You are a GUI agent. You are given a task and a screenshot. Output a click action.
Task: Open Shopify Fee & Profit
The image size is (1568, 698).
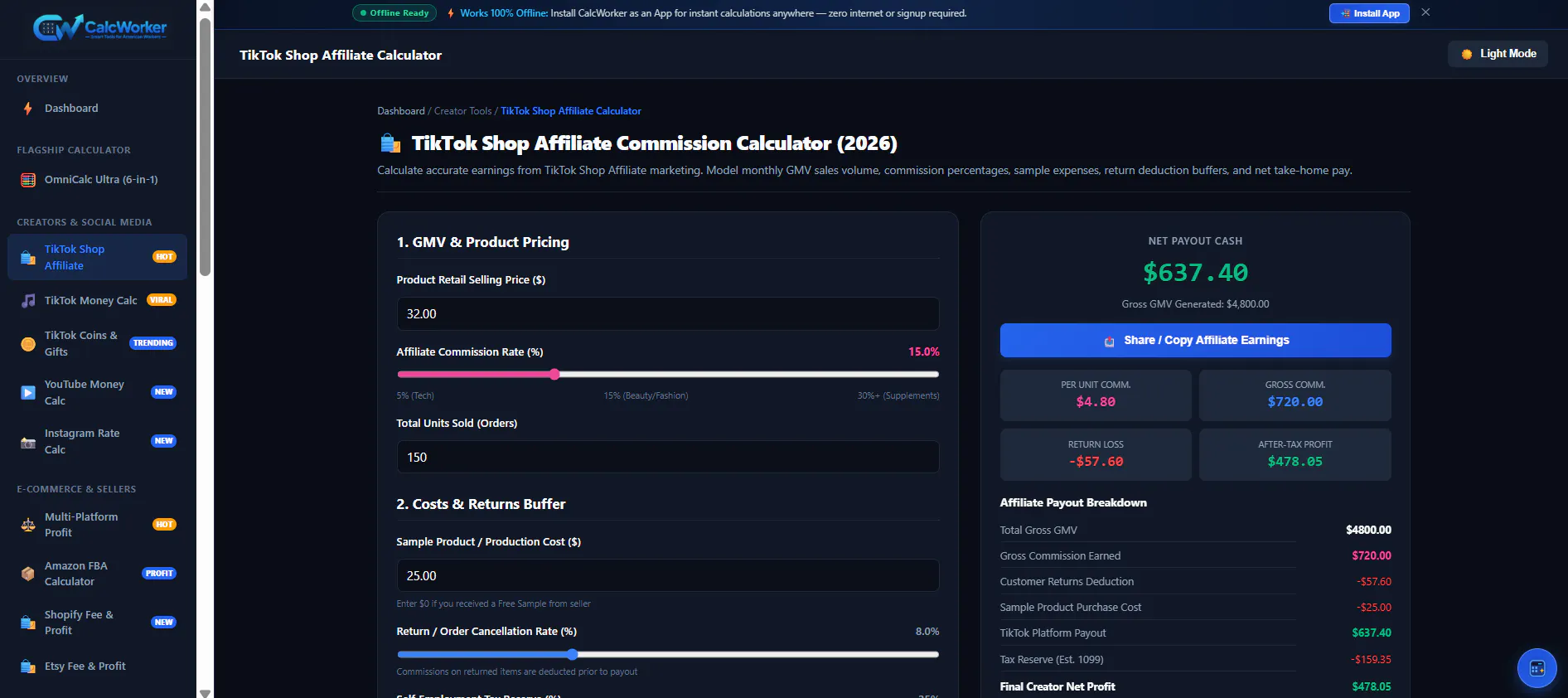pos(98,623)
